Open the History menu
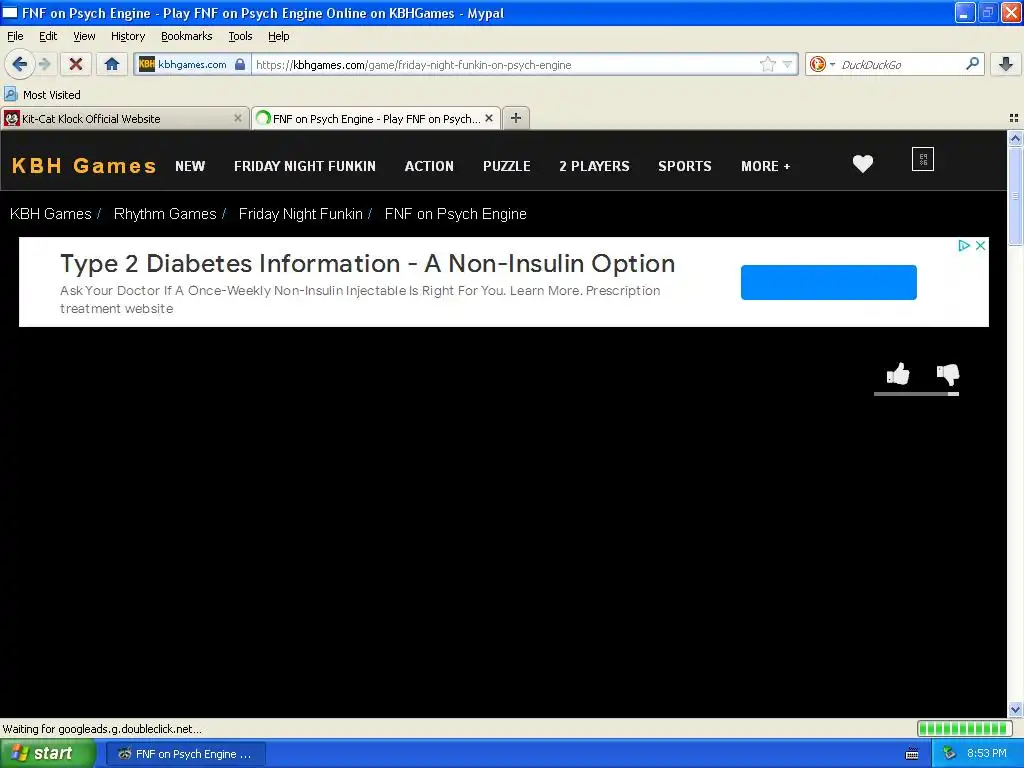The height and width of the screenshot is (768, 1024). click(x=127, y=36)
